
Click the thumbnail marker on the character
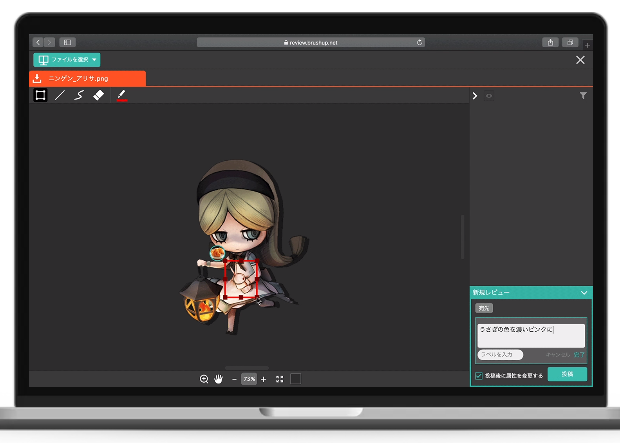(x=217, y=253)
